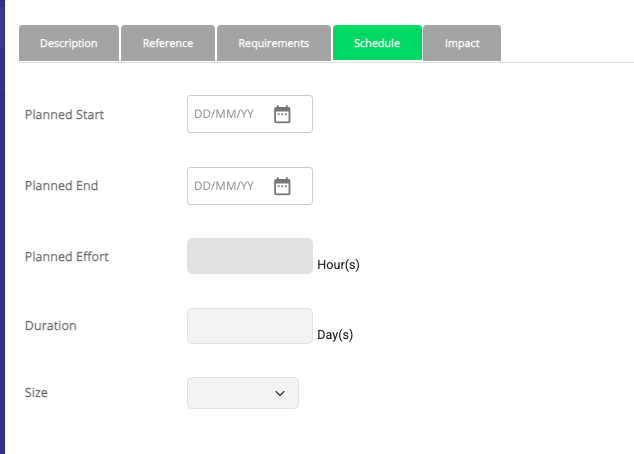Viewport: 634px width, 454px height.
Task: Switch to the Impact tab
Action: click(x=462, y=44)
